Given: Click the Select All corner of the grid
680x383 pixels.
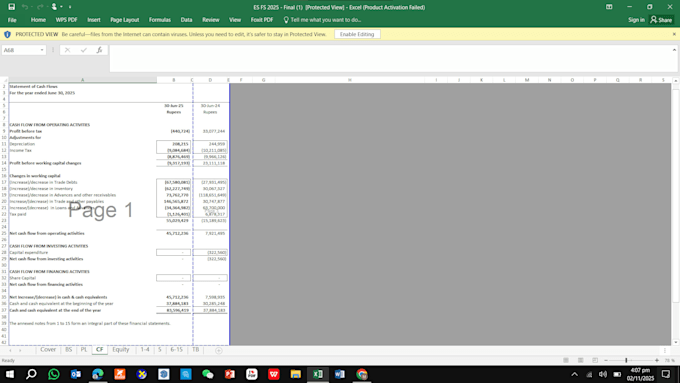Looking at the screenshot, I should [4, 80].
